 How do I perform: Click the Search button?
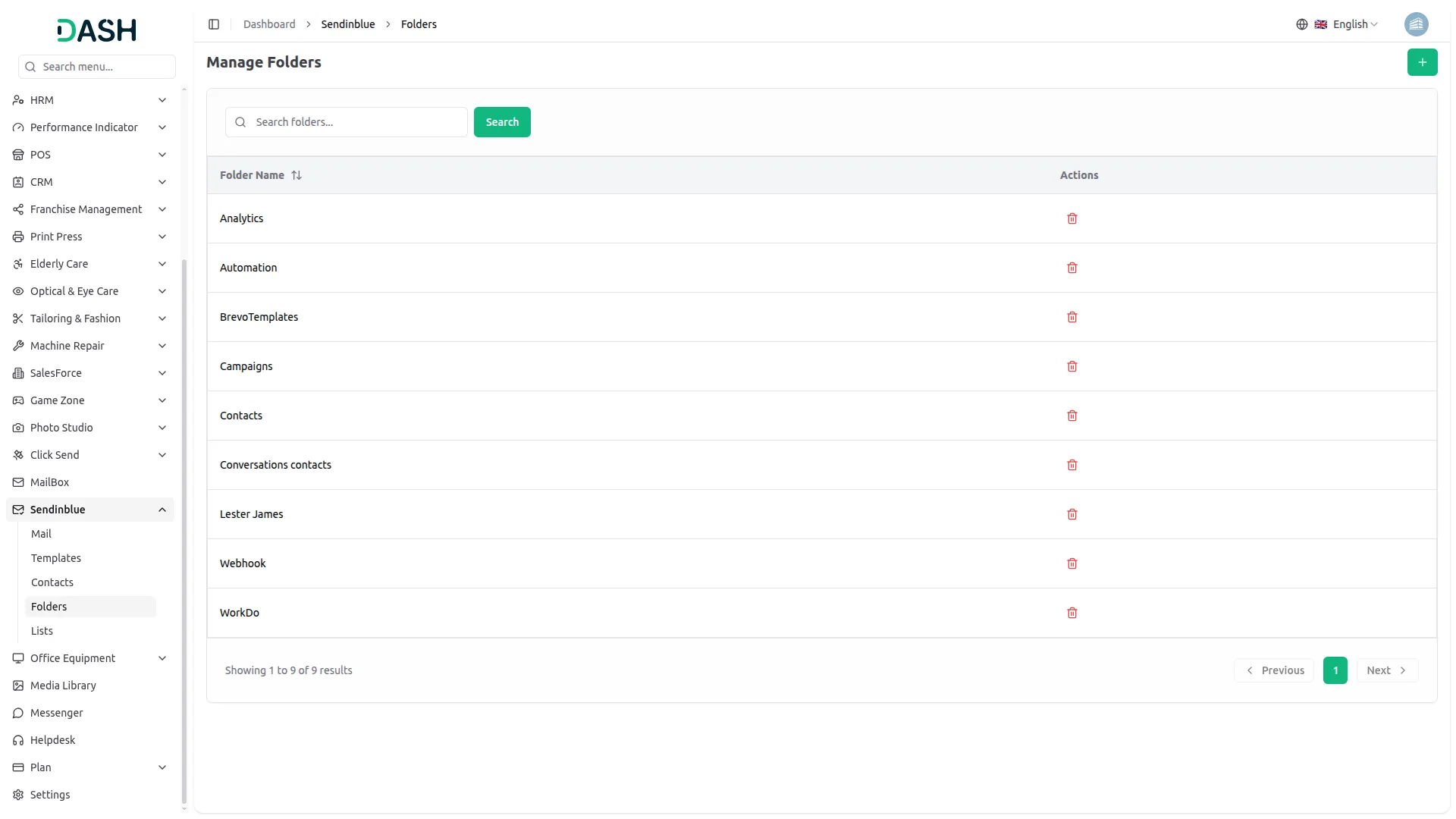coord(501,121)
